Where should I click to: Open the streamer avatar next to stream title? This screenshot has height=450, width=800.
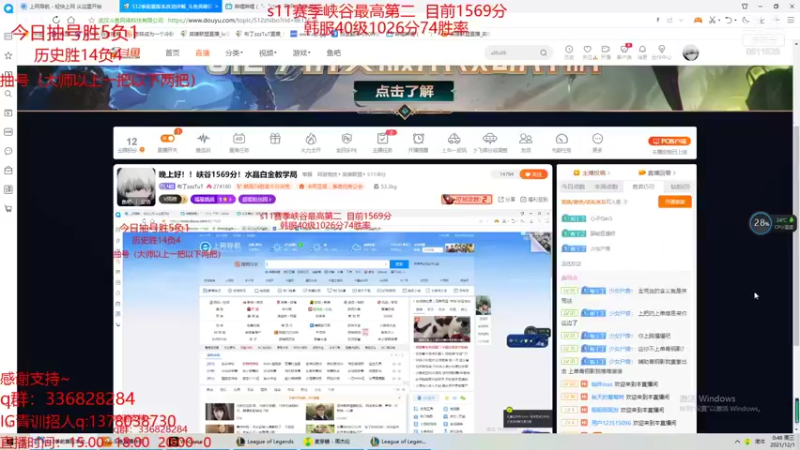(x=136, y=186)
